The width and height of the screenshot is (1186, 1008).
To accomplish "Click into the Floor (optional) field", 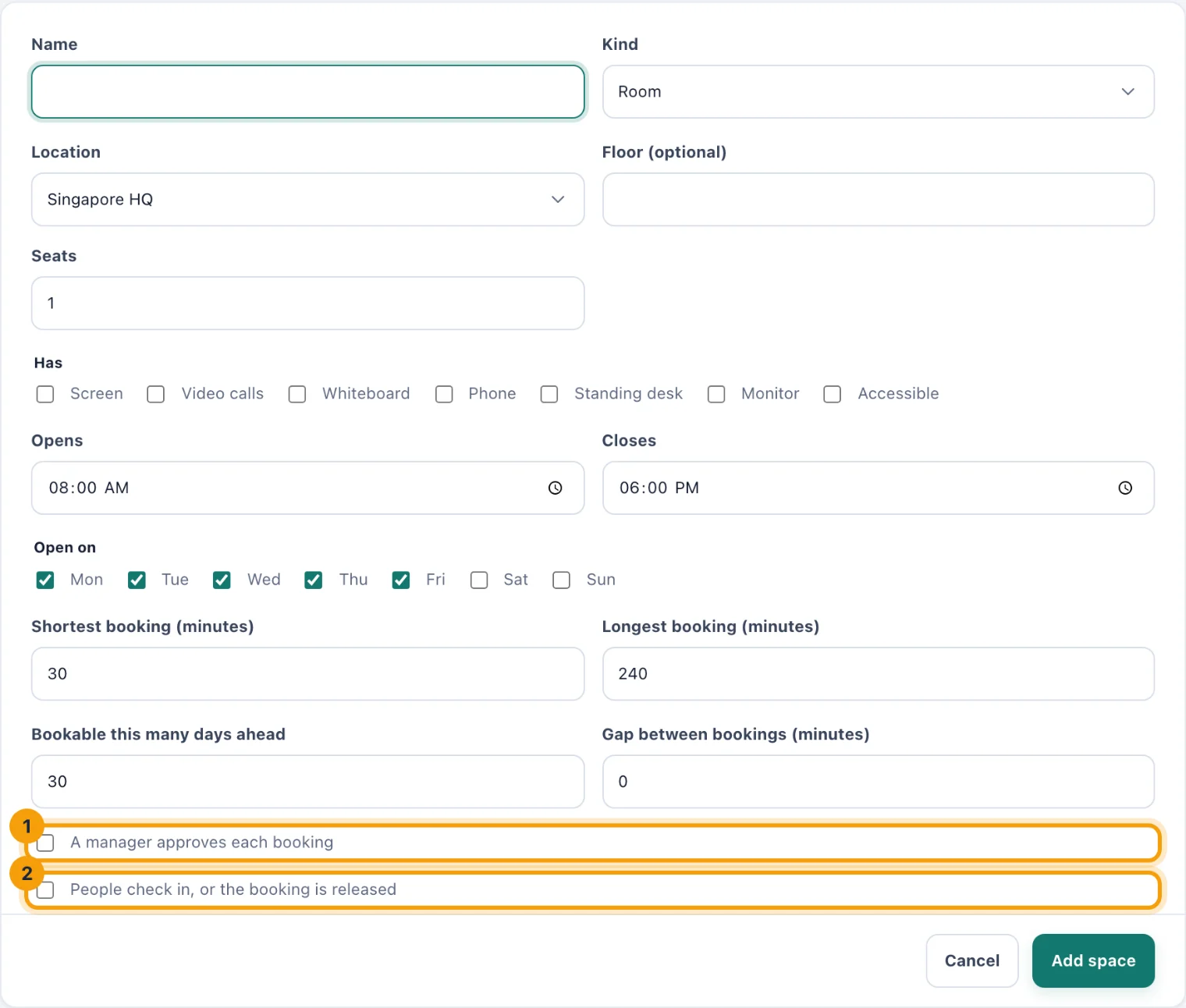I will click(x=879, y=200).
